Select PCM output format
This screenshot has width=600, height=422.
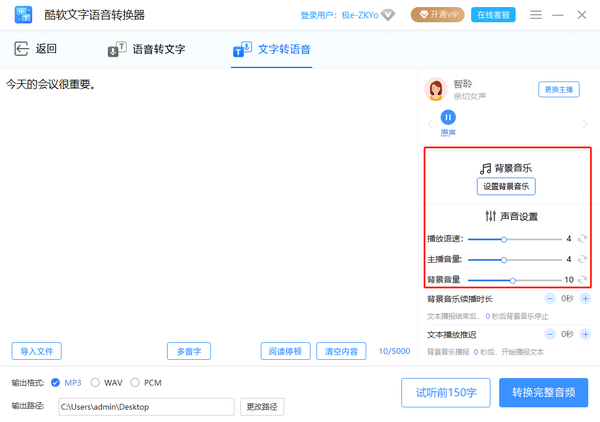click(146, 383)
